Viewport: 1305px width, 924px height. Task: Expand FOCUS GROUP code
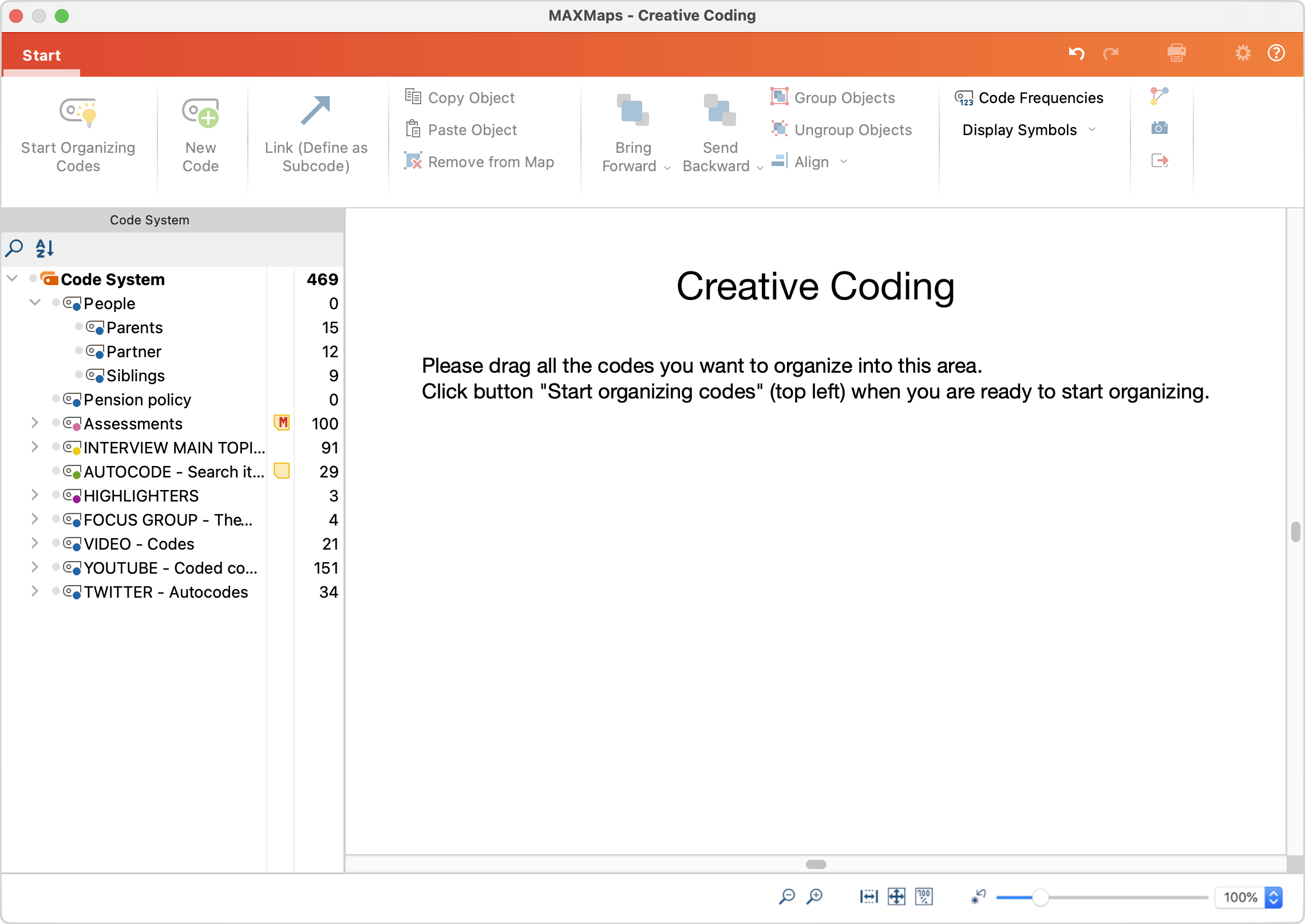tap(35, 519)
